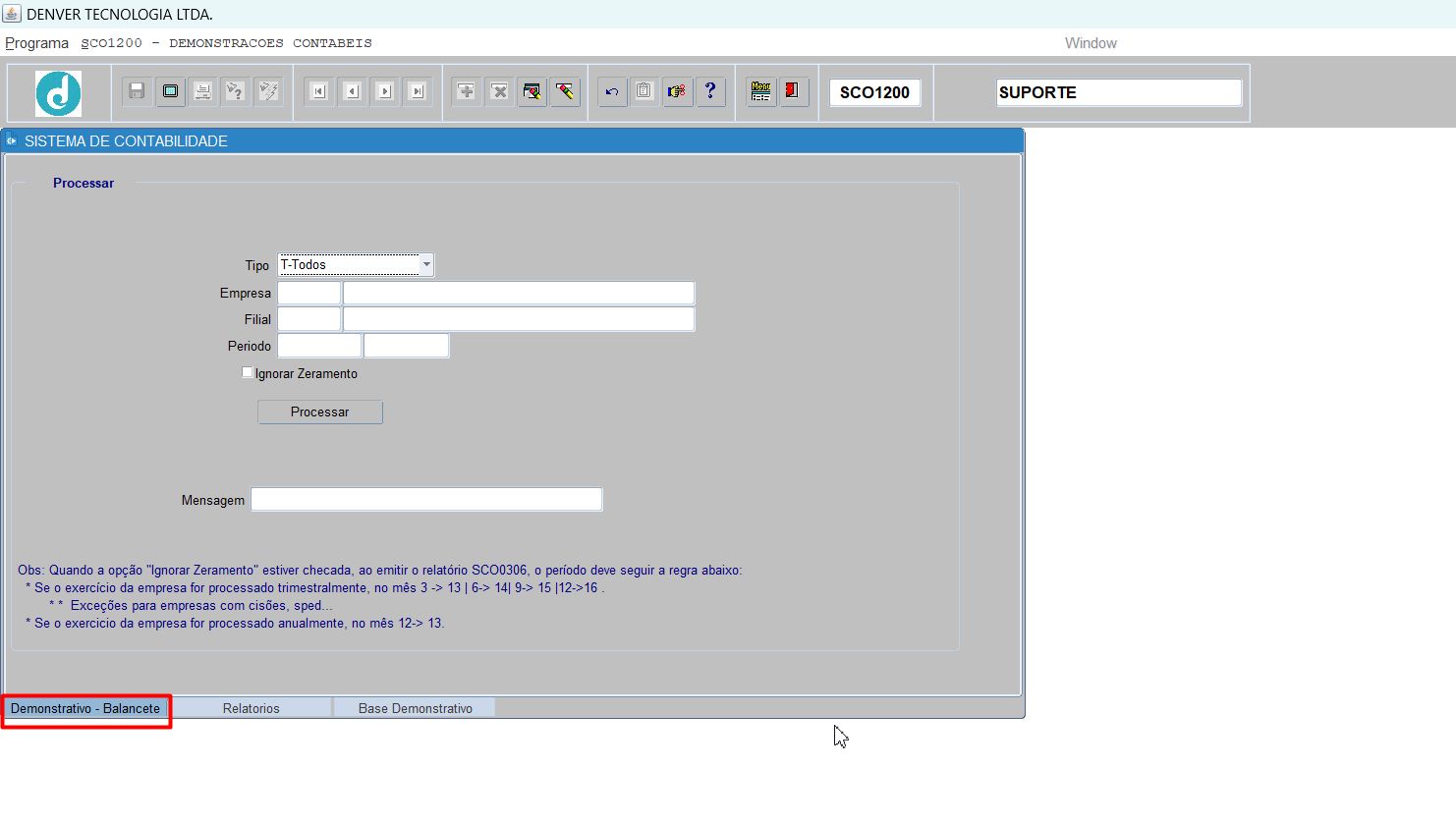
Task: Click the insert record plus icon
Action: pos(467,91)
